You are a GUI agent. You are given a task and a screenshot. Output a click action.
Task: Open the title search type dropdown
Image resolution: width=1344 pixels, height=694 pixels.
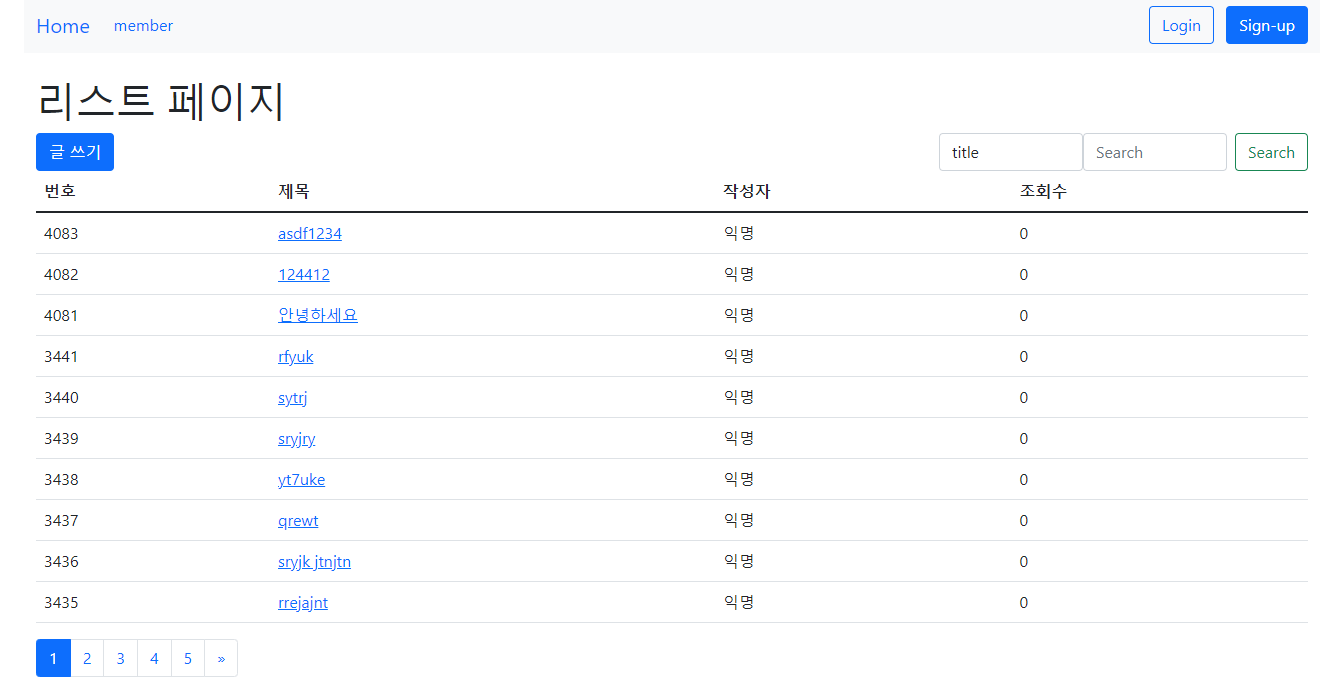click(x=1011, y=152)
